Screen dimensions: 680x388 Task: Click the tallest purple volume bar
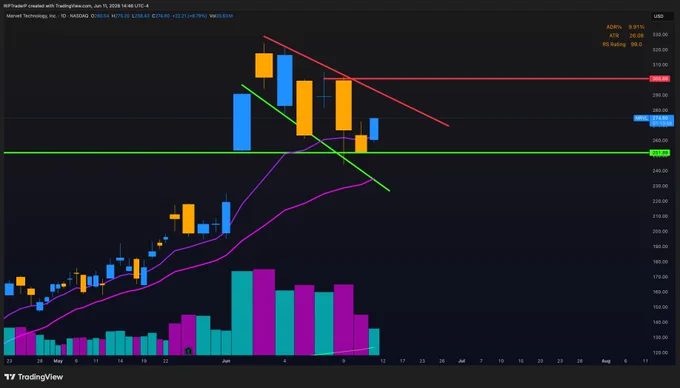point(264,312)
